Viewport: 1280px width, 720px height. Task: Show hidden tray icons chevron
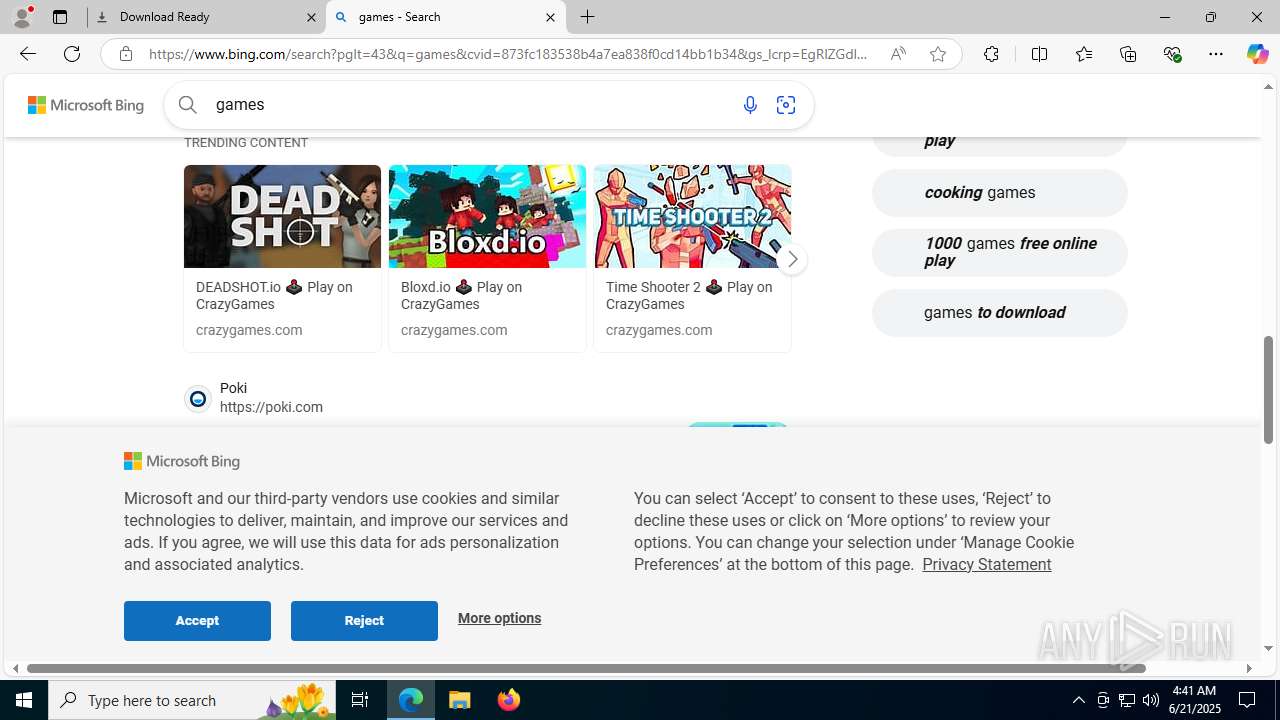[x=1078, y=700]
